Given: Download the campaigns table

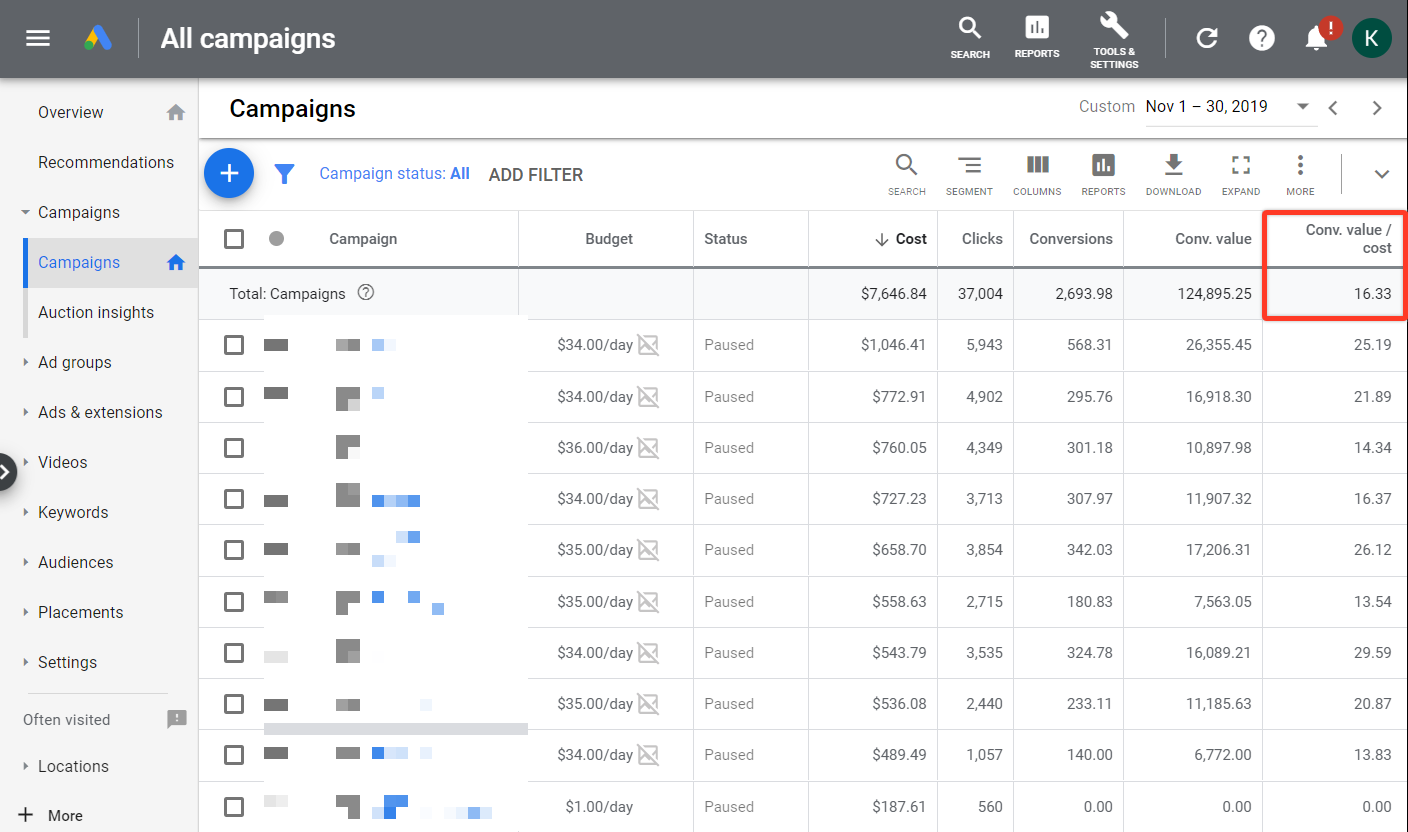Looking at the screenshot, I should 1173,174.
